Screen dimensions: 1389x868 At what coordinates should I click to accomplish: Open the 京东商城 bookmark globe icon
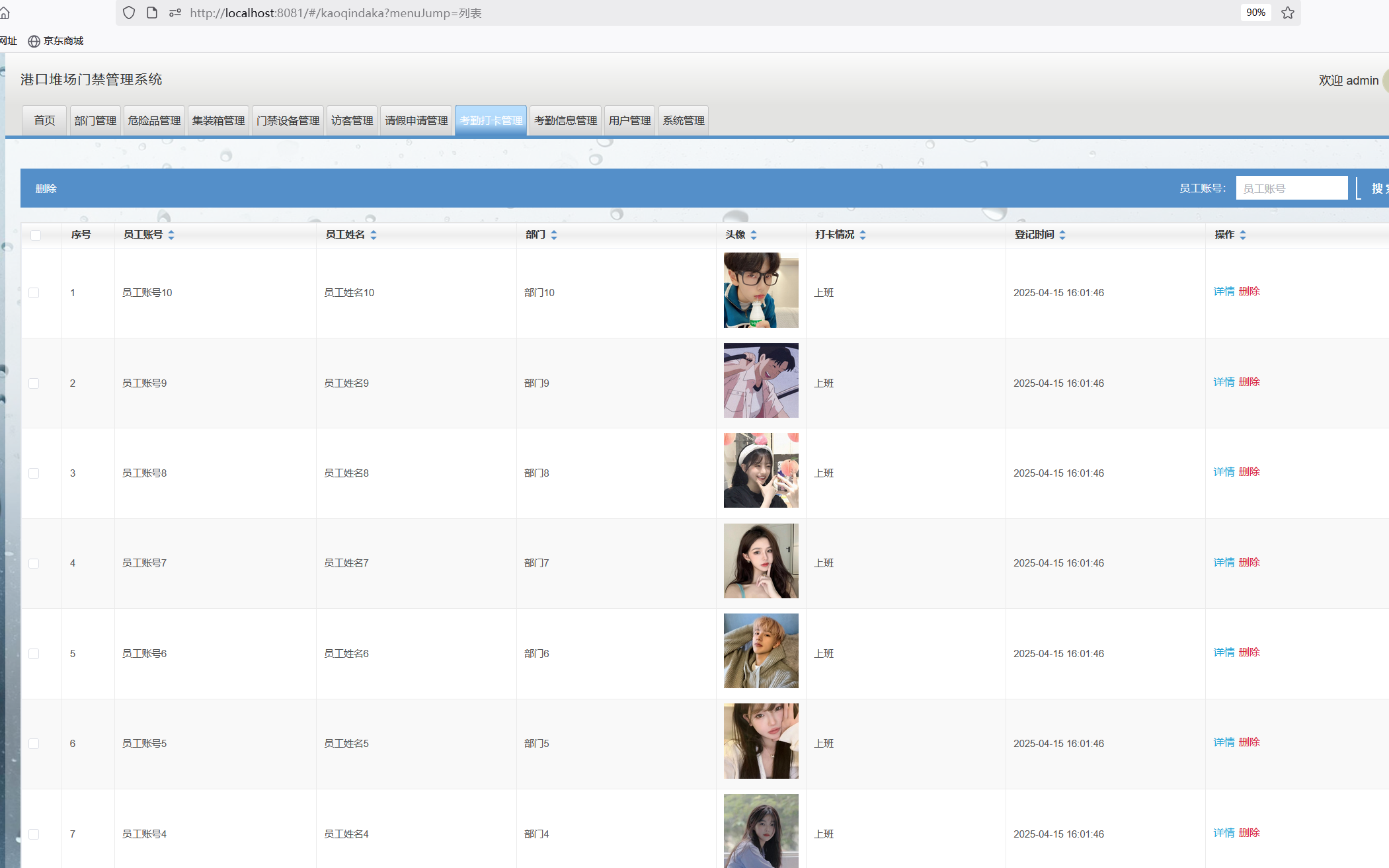(x=34, y=41)
